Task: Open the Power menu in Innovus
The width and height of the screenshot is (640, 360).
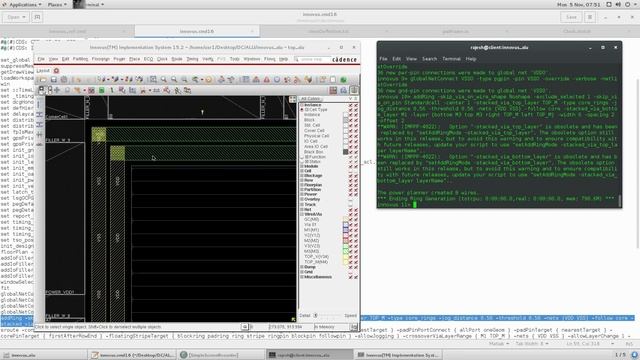Action: (119, 59)
